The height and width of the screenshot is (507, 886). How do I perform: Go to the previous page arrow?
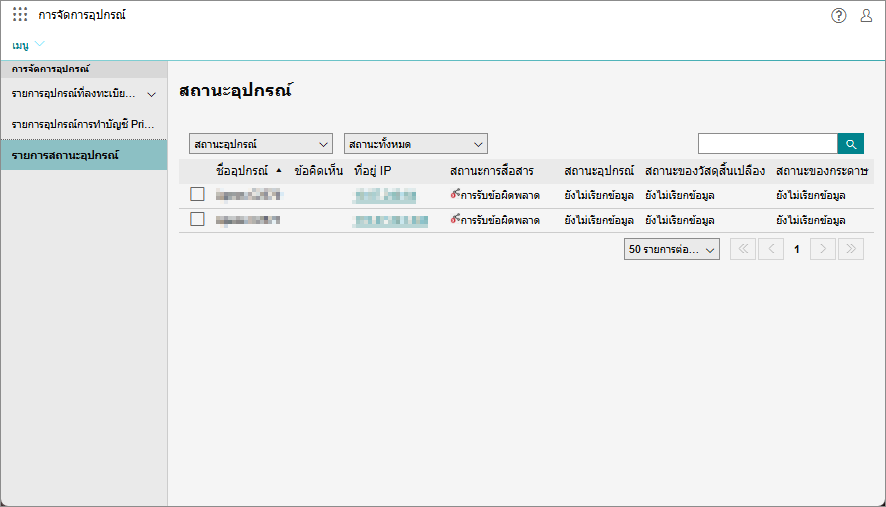[770, 249]
